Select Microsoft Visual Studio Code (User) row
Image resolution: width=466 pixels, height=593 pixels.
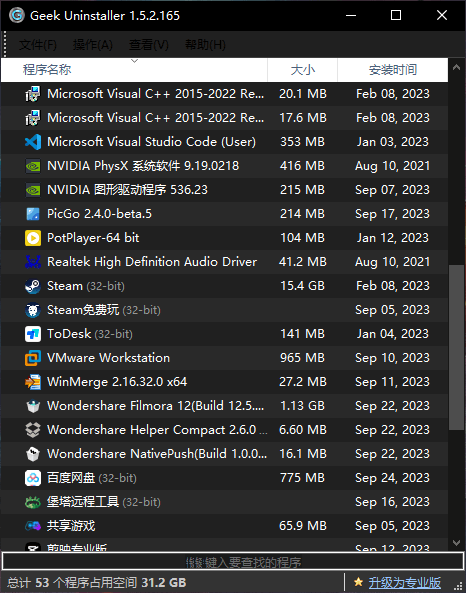(x=224, y=142)
